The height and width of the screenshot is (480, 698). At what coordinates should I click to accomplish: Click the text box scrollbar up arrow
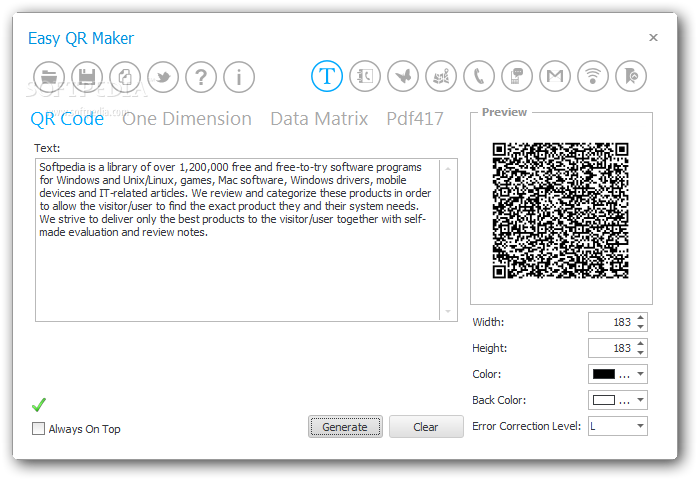448,169
